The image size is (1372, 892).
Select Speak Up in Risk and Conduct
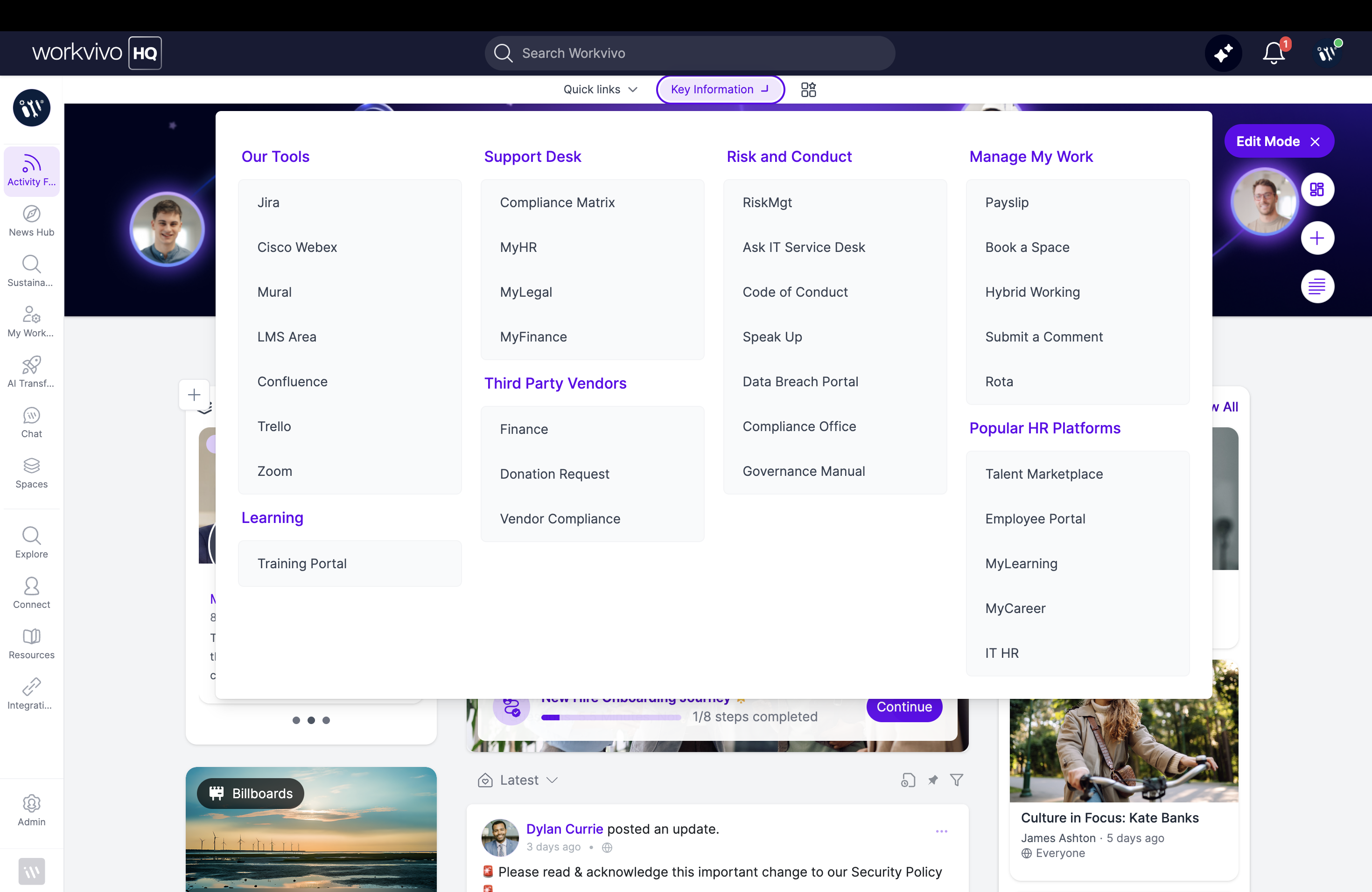pyautogui.click(x=835, y=336)
